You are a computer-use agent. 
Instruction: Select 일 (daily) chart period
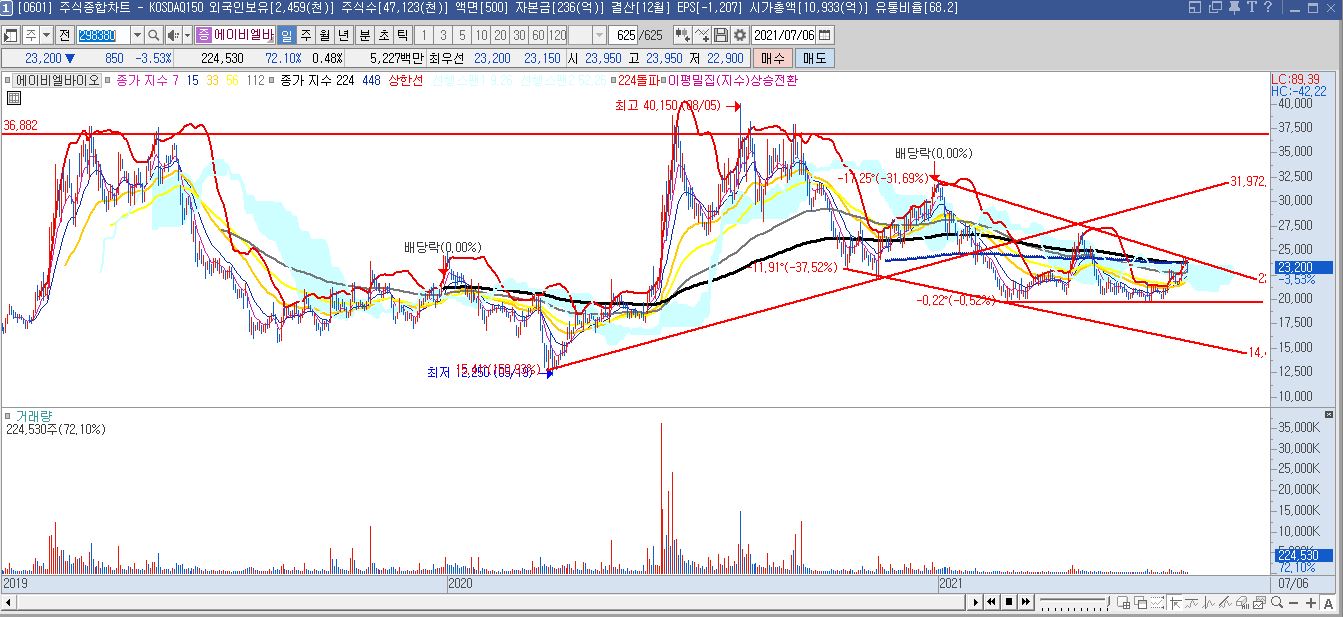286,35
